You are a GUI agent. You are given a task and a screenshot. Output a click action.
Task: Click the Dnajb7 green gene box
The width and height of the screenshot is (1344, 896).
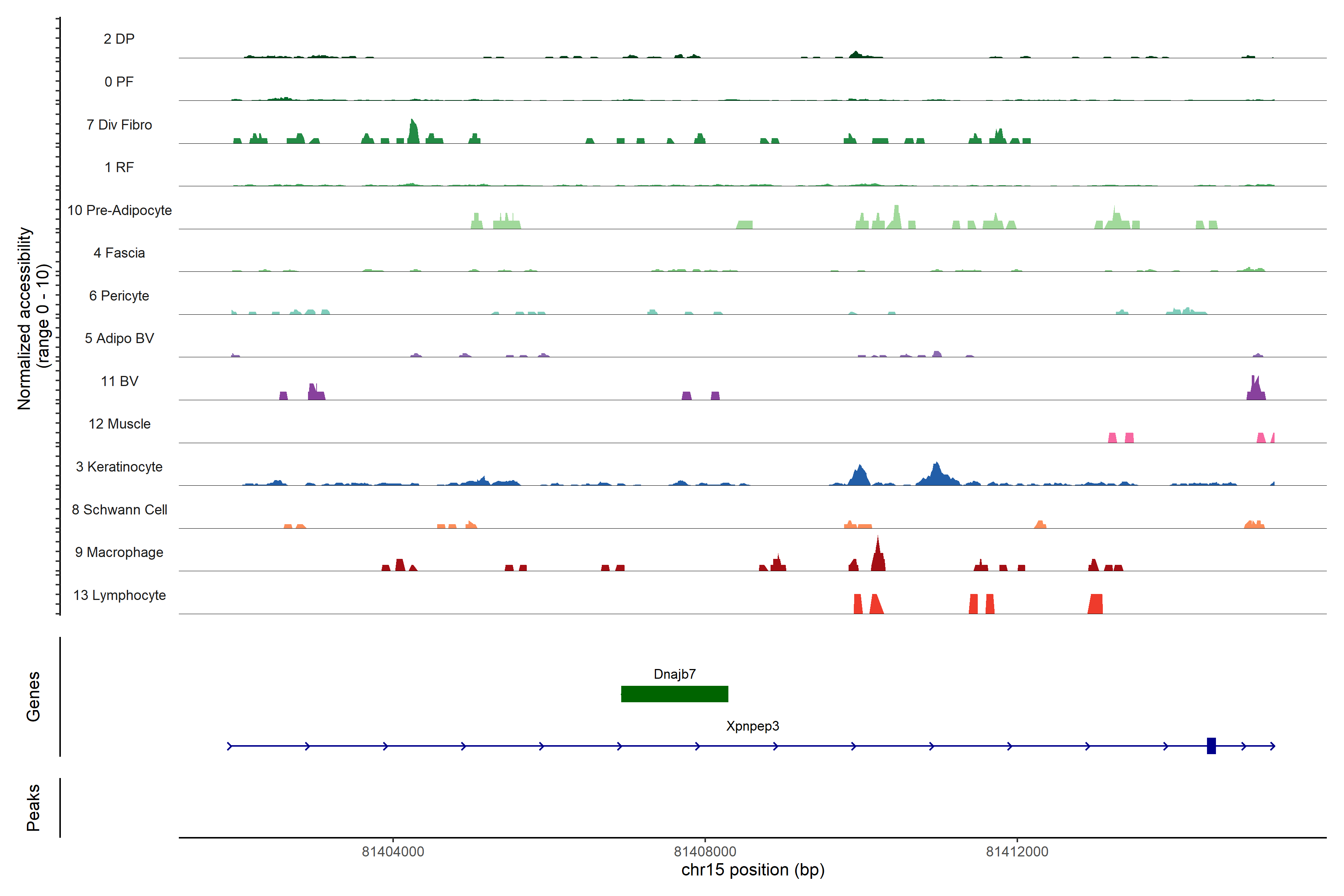[674, 694]
